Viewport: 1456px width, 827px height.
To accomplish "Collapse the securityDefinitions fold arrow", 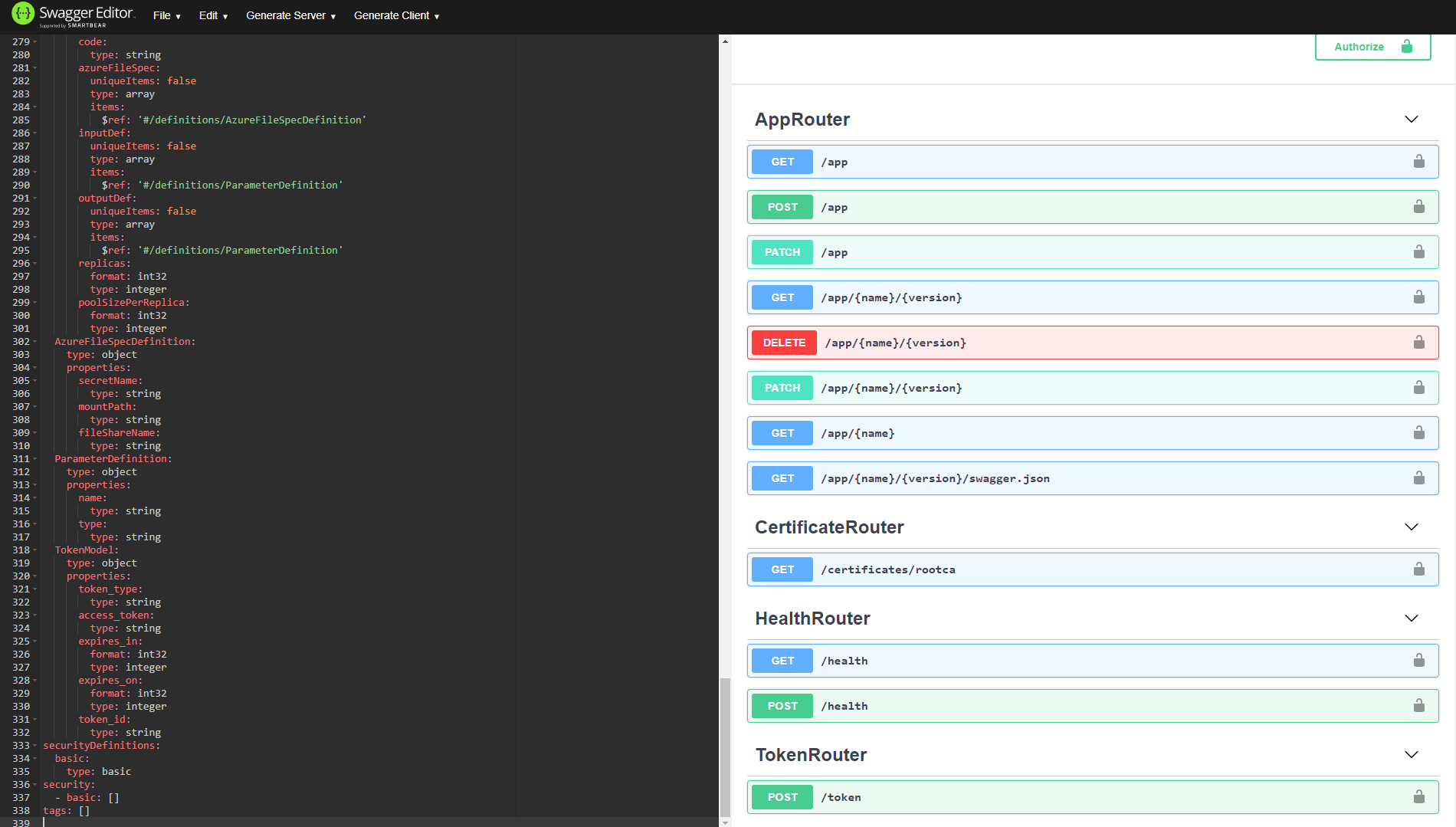I will click(34, 745).
